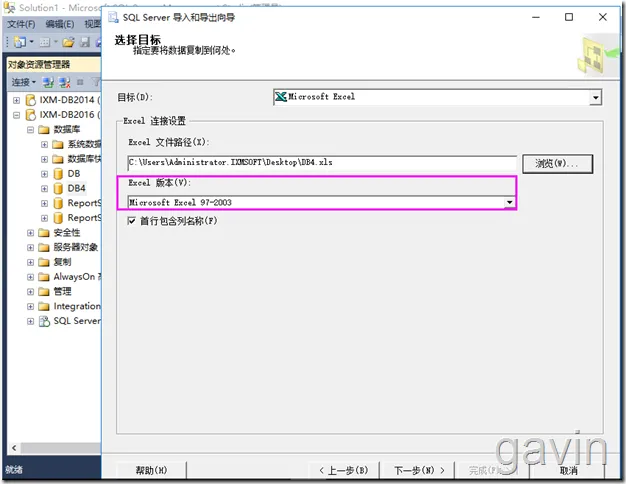Click the 数据库 folder icon
Screen dimensions: 626x484
pos(44,130)
